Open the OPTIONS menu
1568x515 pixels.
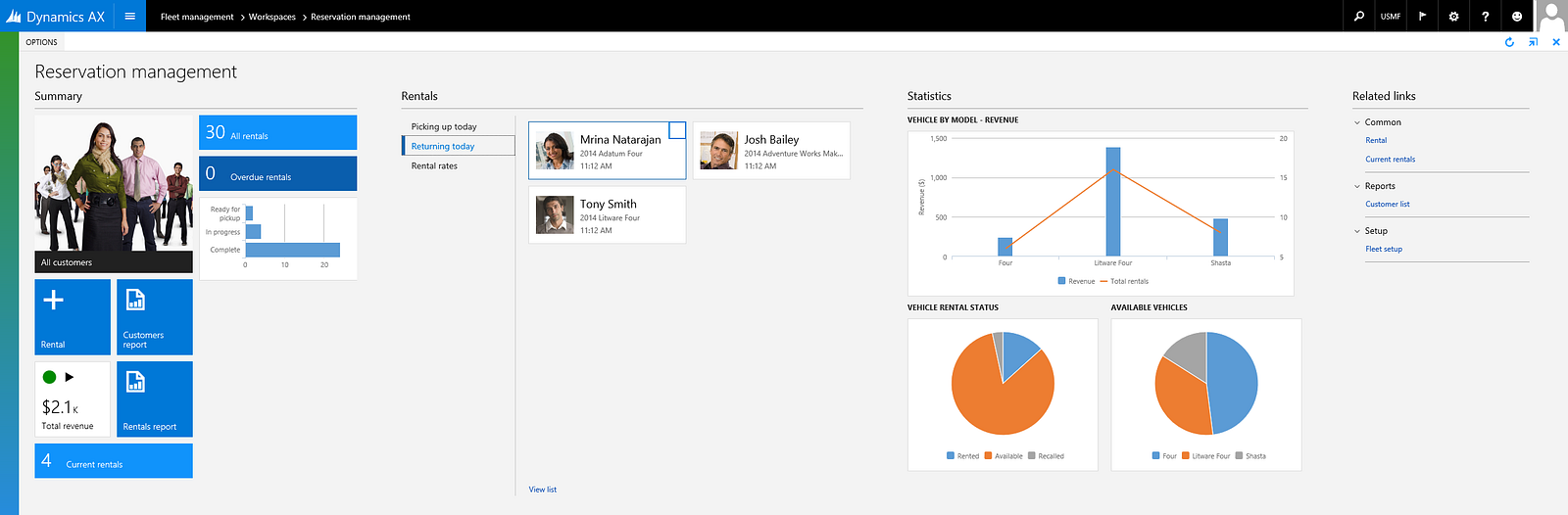41,42
